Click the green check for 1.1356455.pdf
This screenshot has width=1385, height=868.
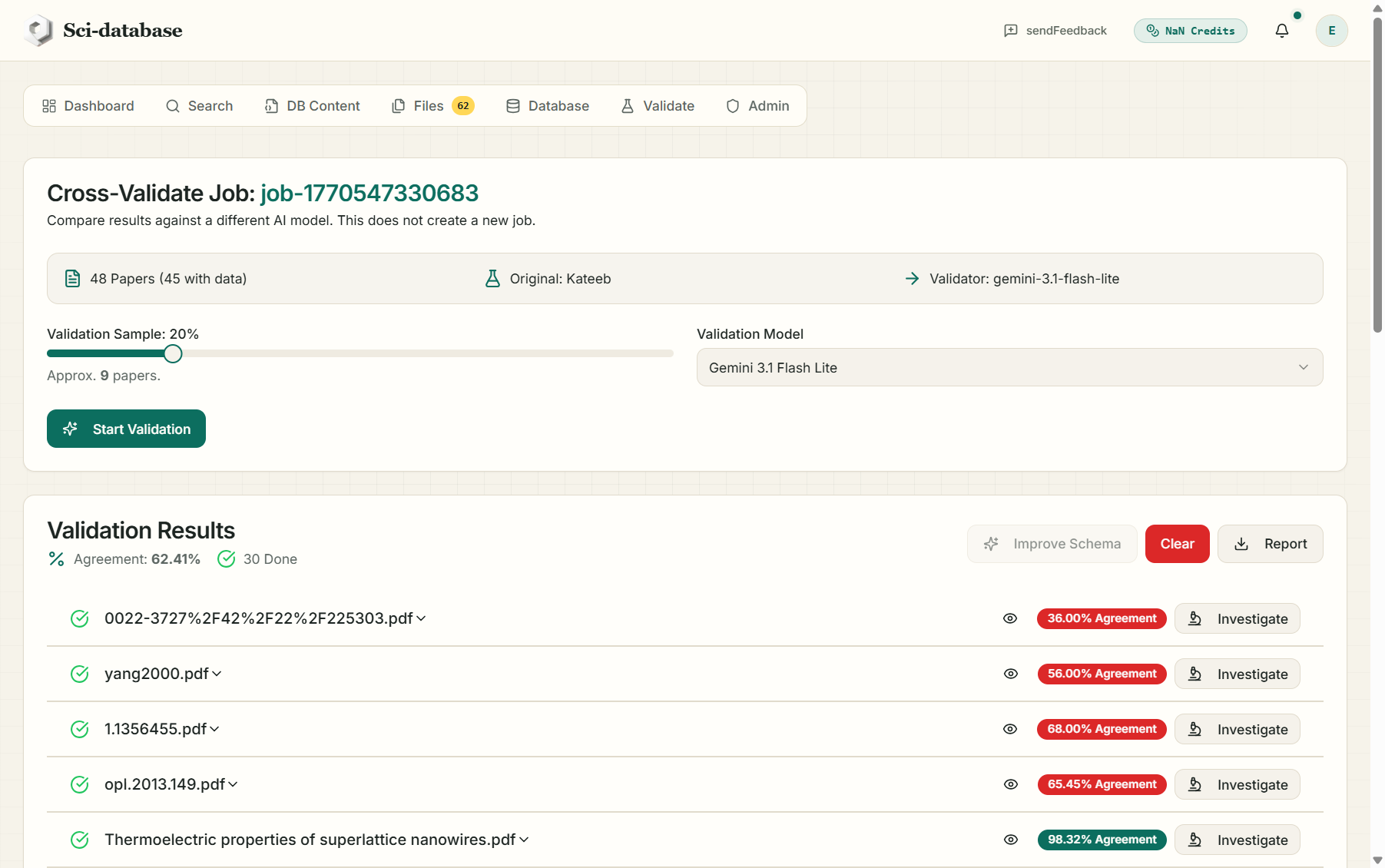[x=80, y=729]
